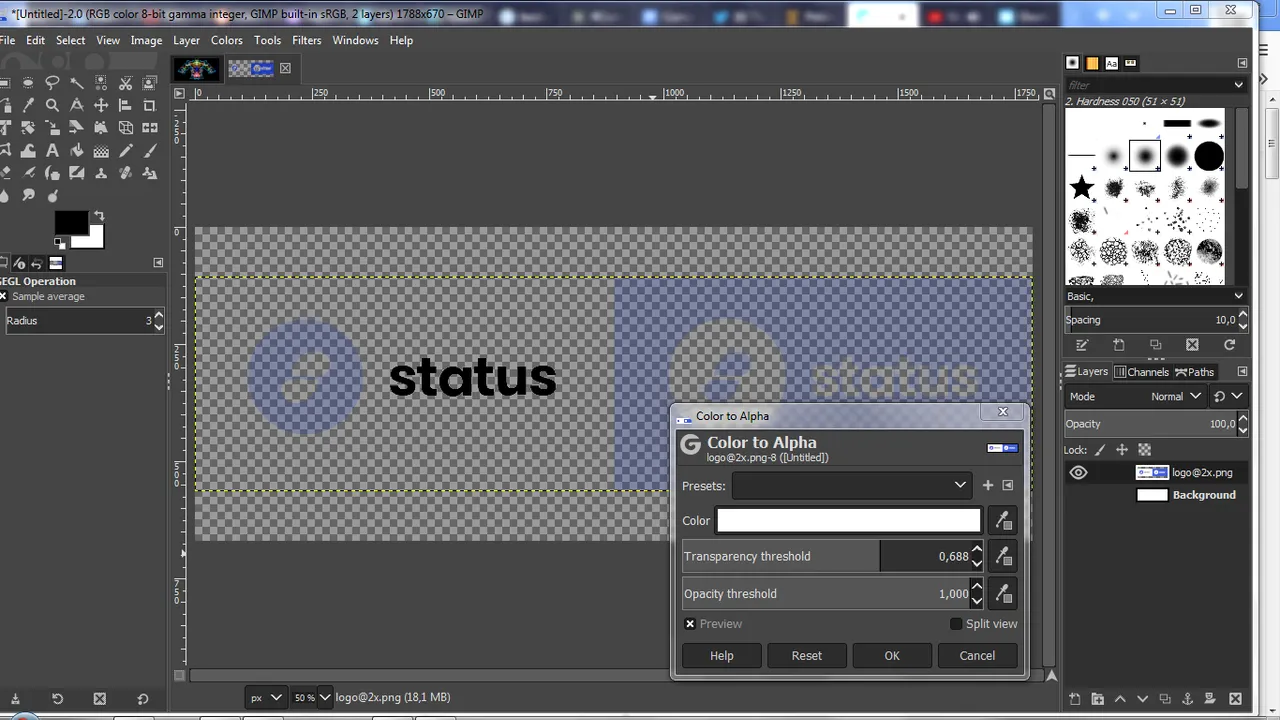Select the Zoom magnifier tool
Viewport: 1280px width, 720px height.
52,105
